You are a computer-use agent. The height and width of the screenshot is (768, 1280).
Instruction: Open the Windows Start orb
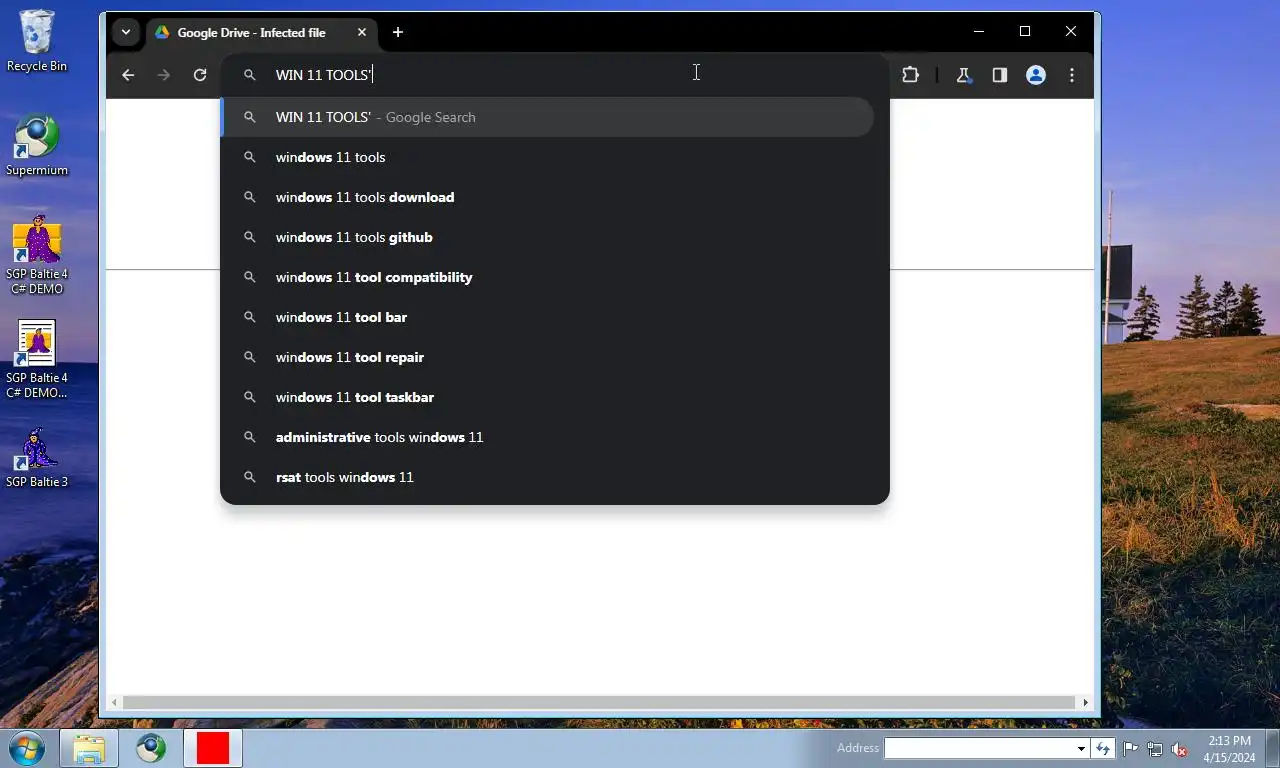(x=25, y=748)
